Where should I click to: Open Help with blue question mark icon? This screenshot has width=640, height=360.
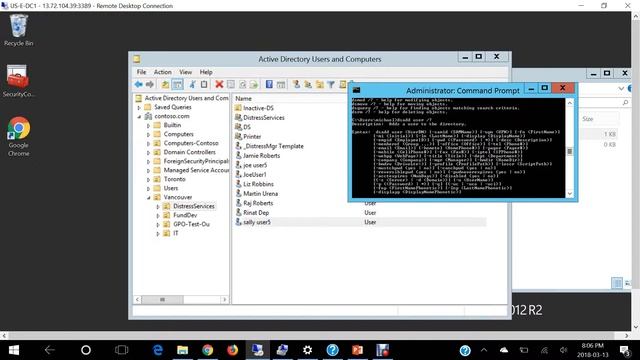click(x=269, y=84)
